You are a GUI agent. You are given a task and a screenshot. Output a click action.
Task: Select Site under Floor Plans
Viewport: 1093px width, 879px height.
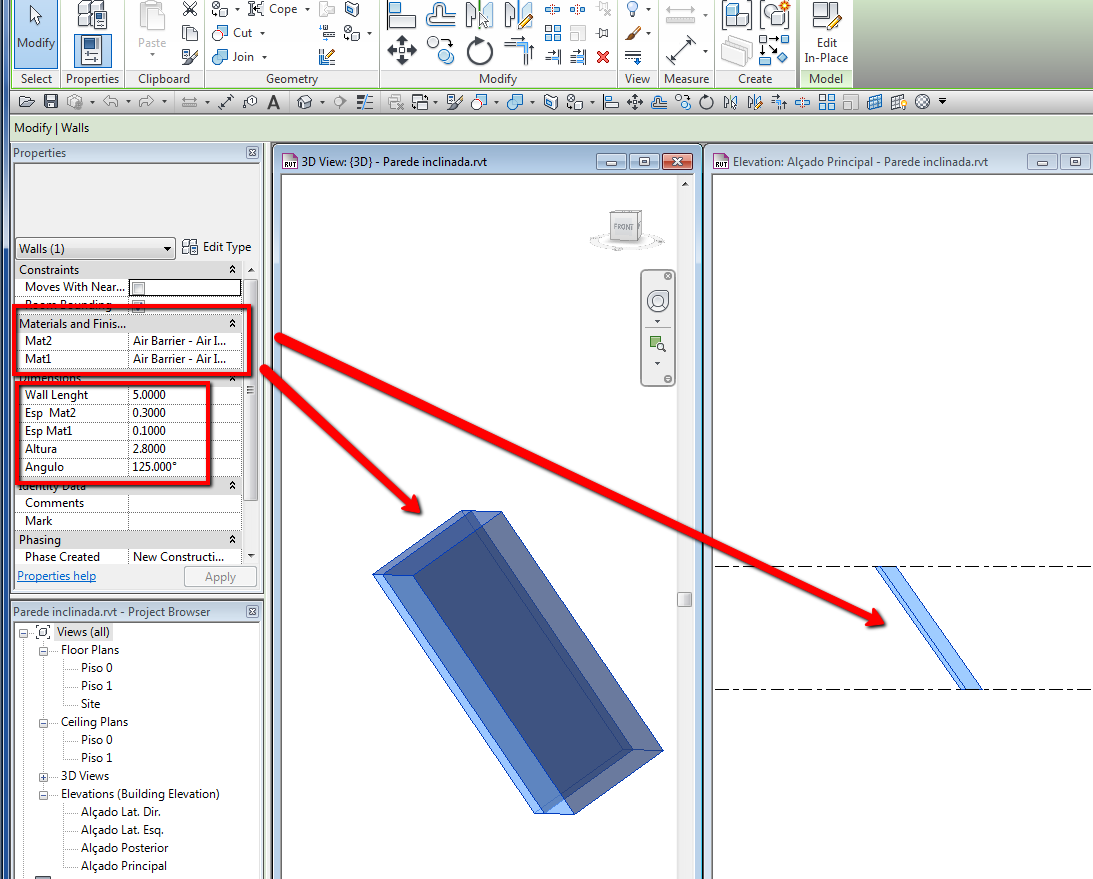coord(91,704)
